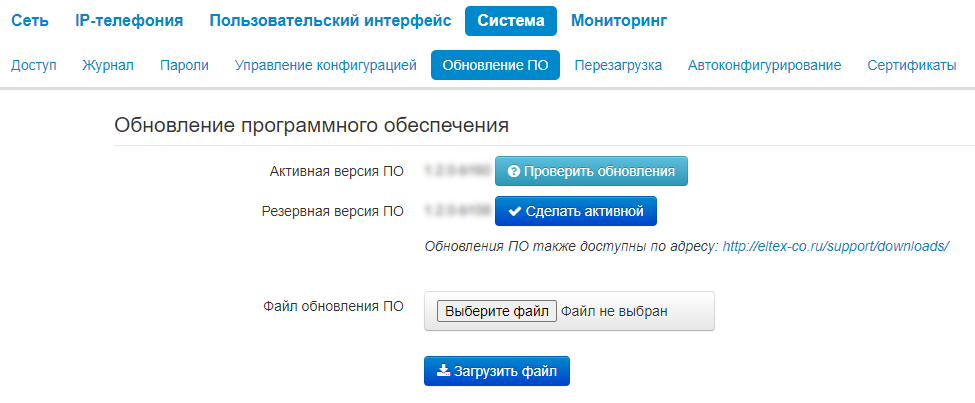Image resolution: width=975 pixels, height=403 pixels.
Task: Follow the eltex-co.ru support downloads link
Action: pyautogui.click(x=836, y=246)
